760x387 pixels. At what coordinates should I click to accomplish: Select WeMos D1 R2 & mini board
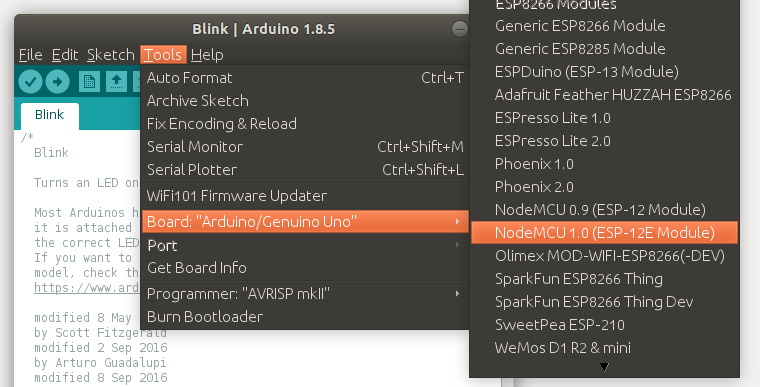(x=604, y=348)
